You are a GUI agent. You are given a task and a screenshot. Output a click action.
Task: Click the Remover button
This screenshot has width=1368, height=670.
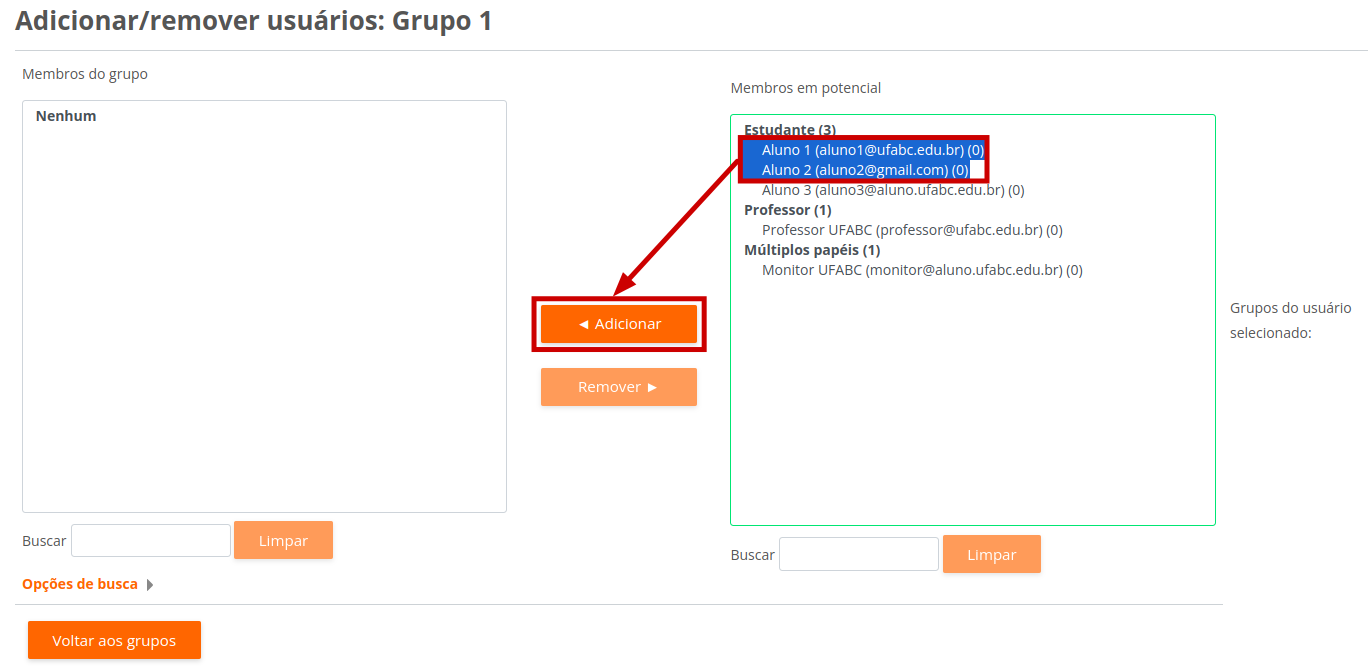(619, 387)
